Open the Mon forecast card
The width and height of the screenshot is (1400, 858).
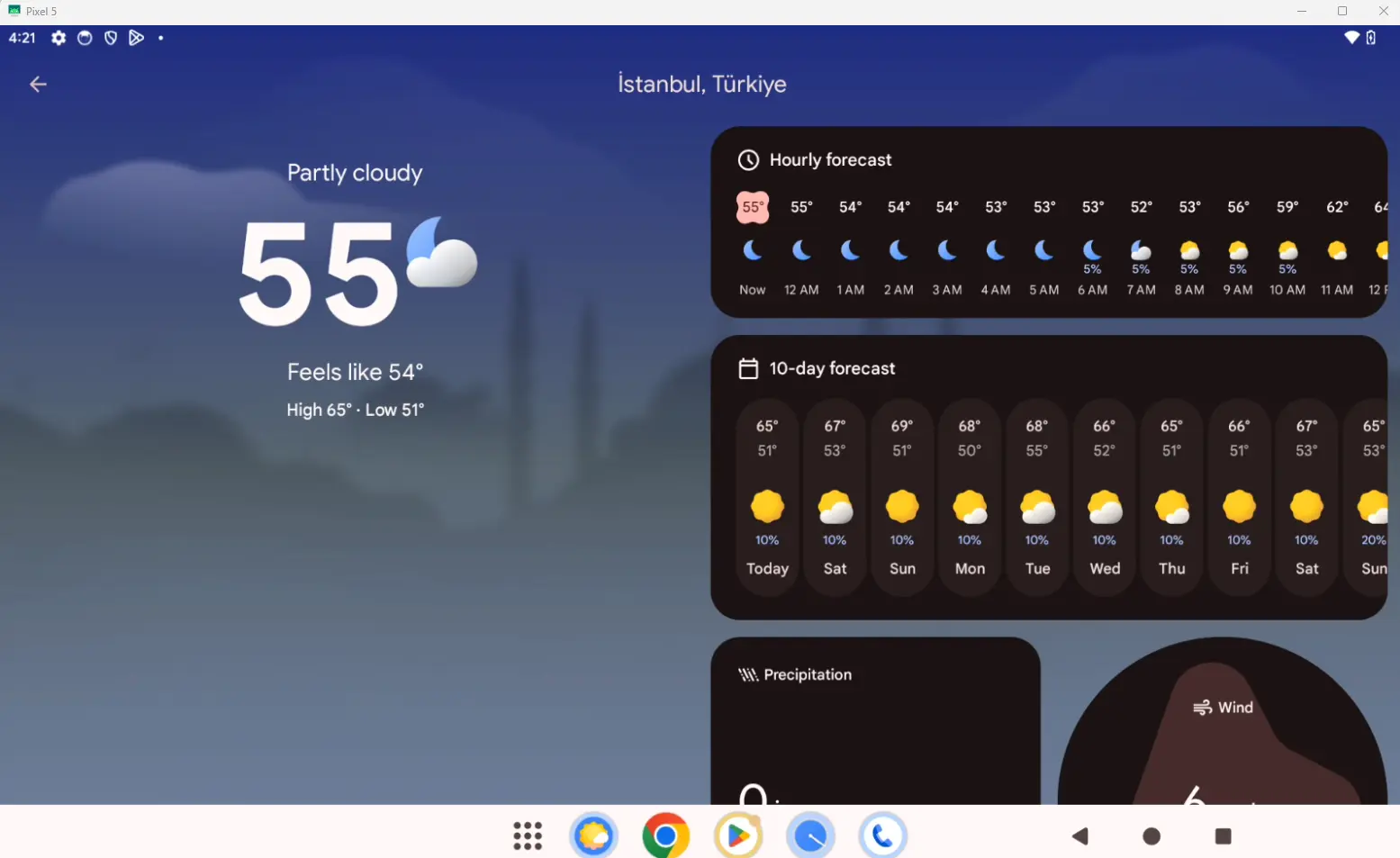click(x=970, y=497)
